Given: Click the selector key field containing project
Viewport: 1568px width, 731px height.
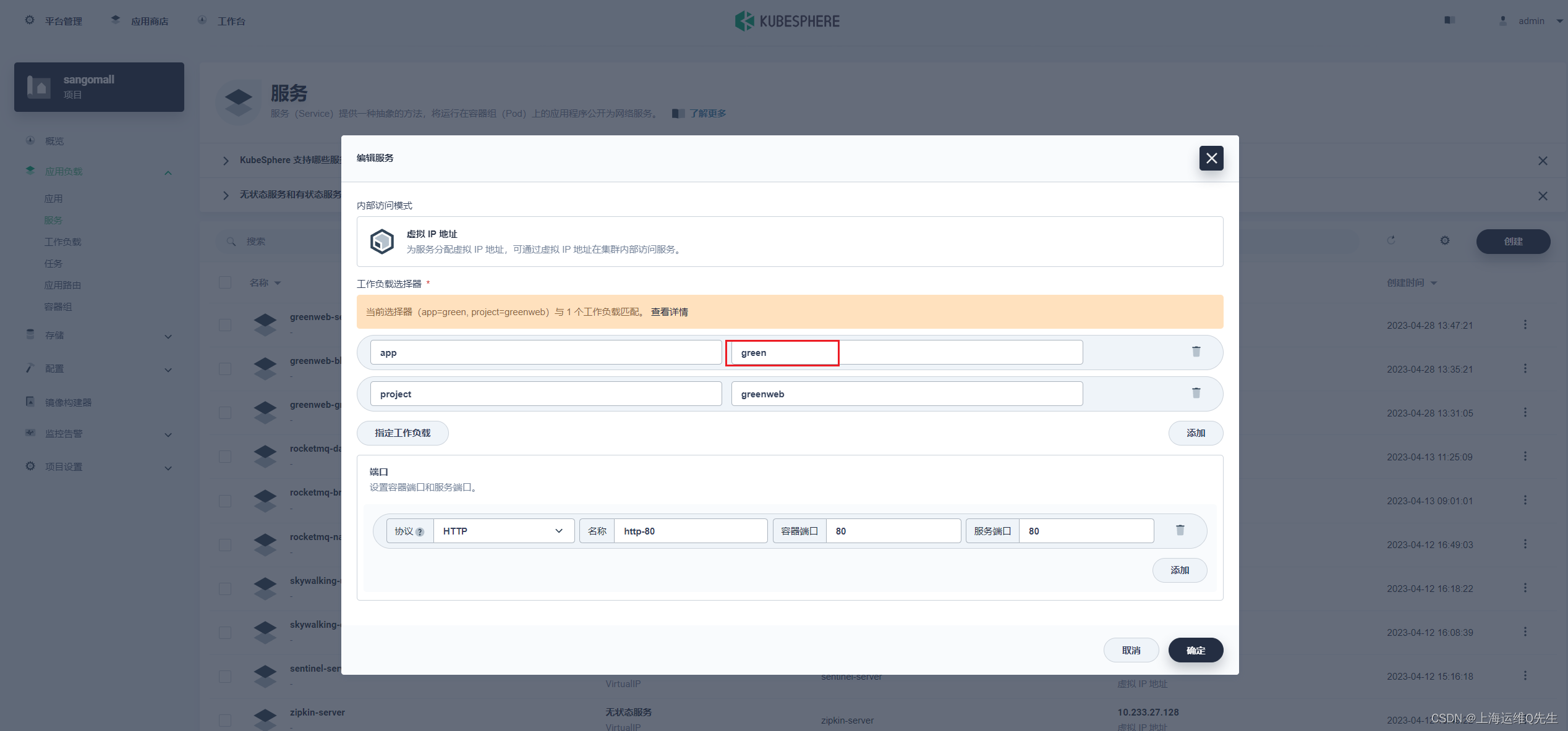Looking at the screenshot, I should tap(546, 394).
